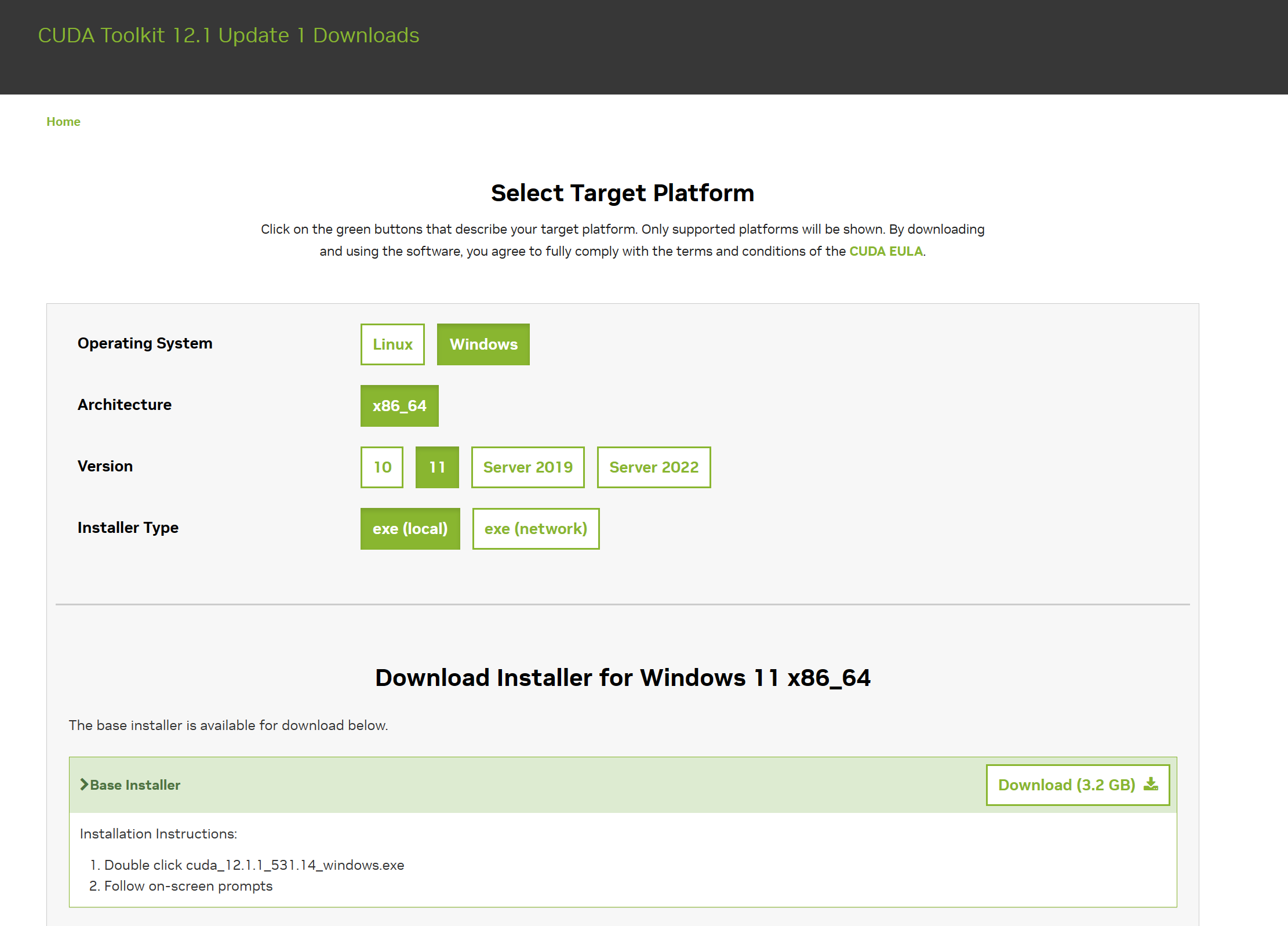This screenshot has width=1288, height=926.
Task: Select Windows version 10
Action: coord(382,467)
